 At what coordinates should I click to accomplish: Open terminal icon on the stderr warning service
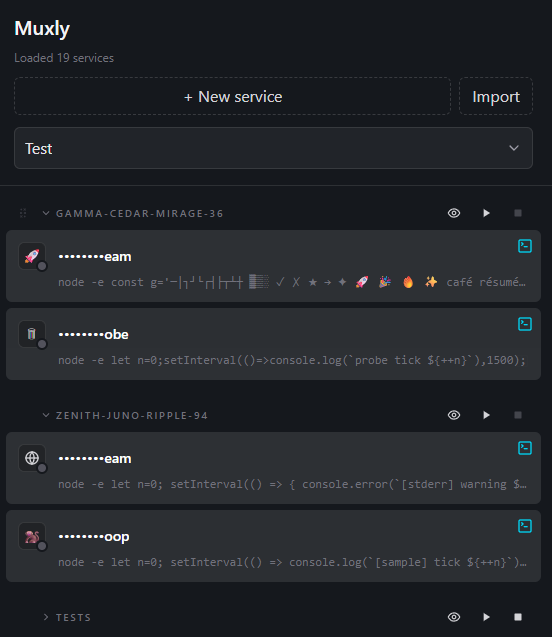[525, 448]
